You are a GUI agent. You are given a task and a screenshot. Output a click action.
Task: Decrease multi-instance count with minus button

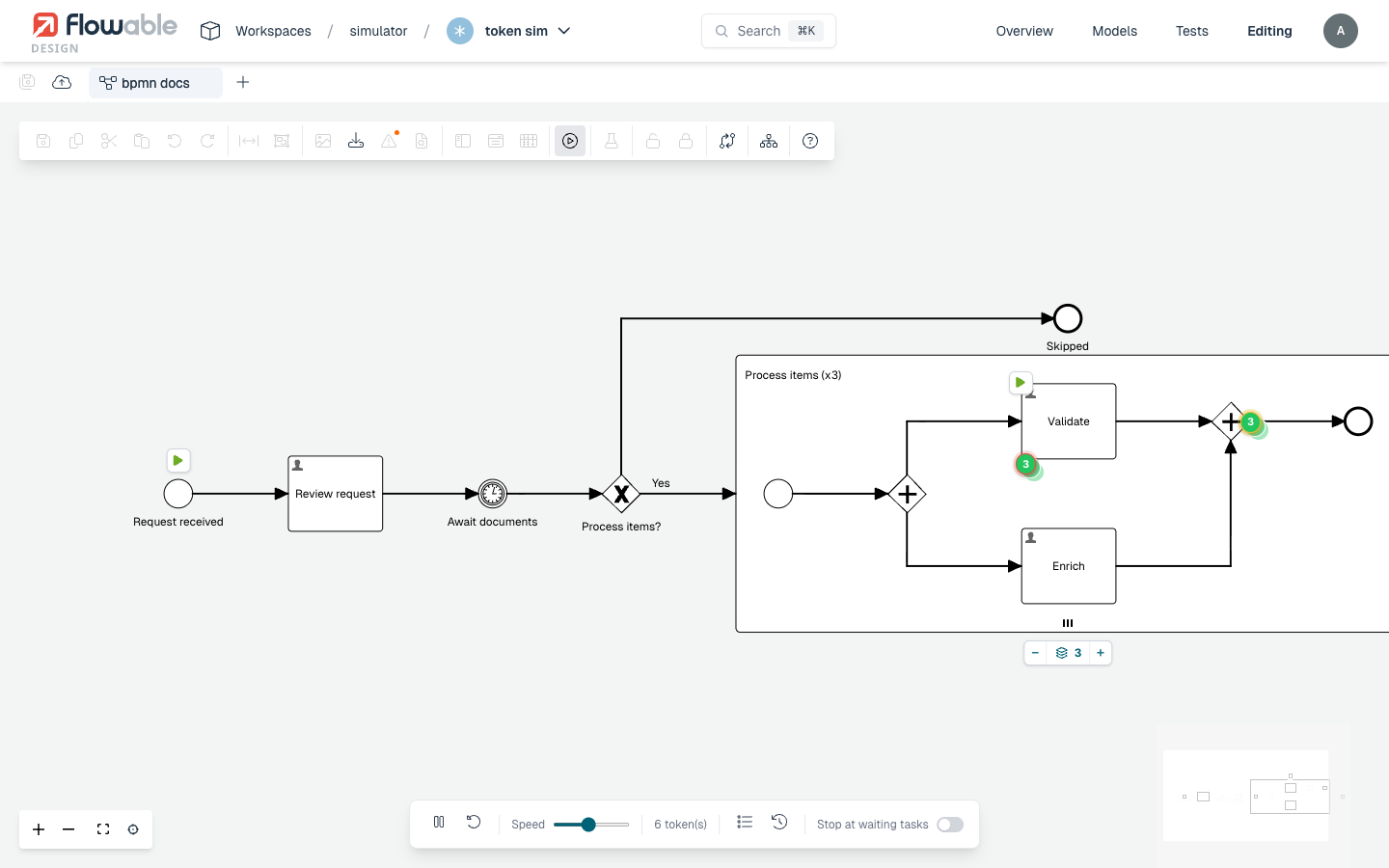coord(1035,653)
